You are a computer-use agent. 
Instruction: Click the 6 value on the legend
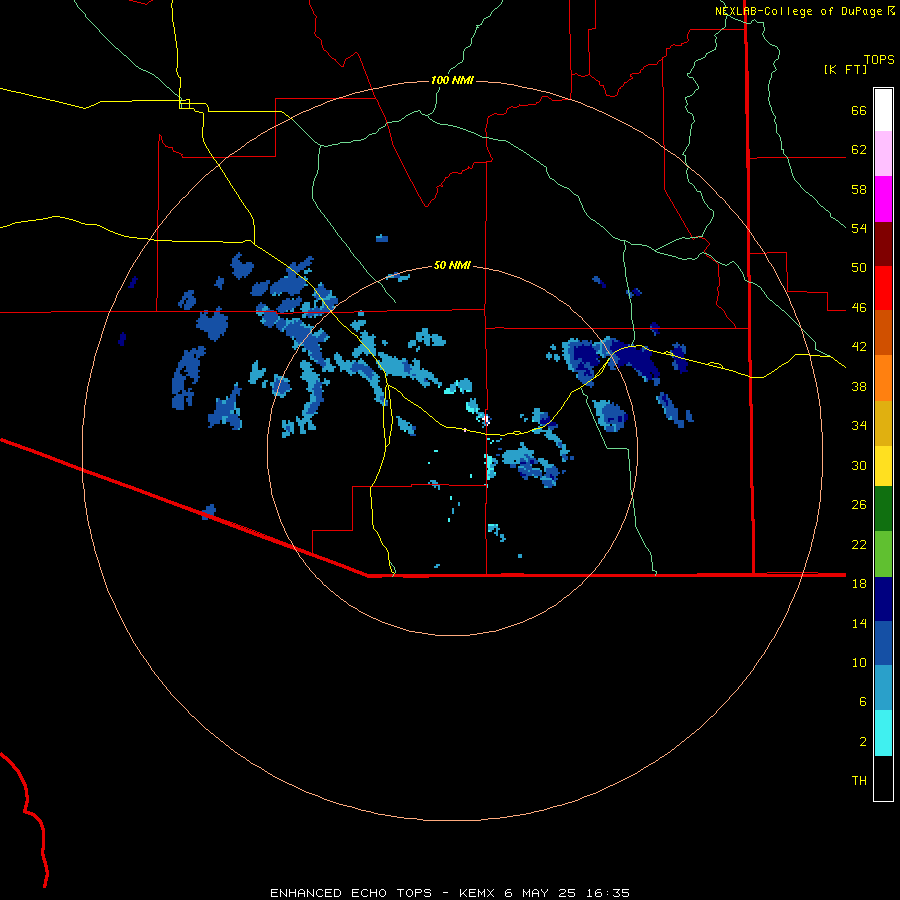863,701
